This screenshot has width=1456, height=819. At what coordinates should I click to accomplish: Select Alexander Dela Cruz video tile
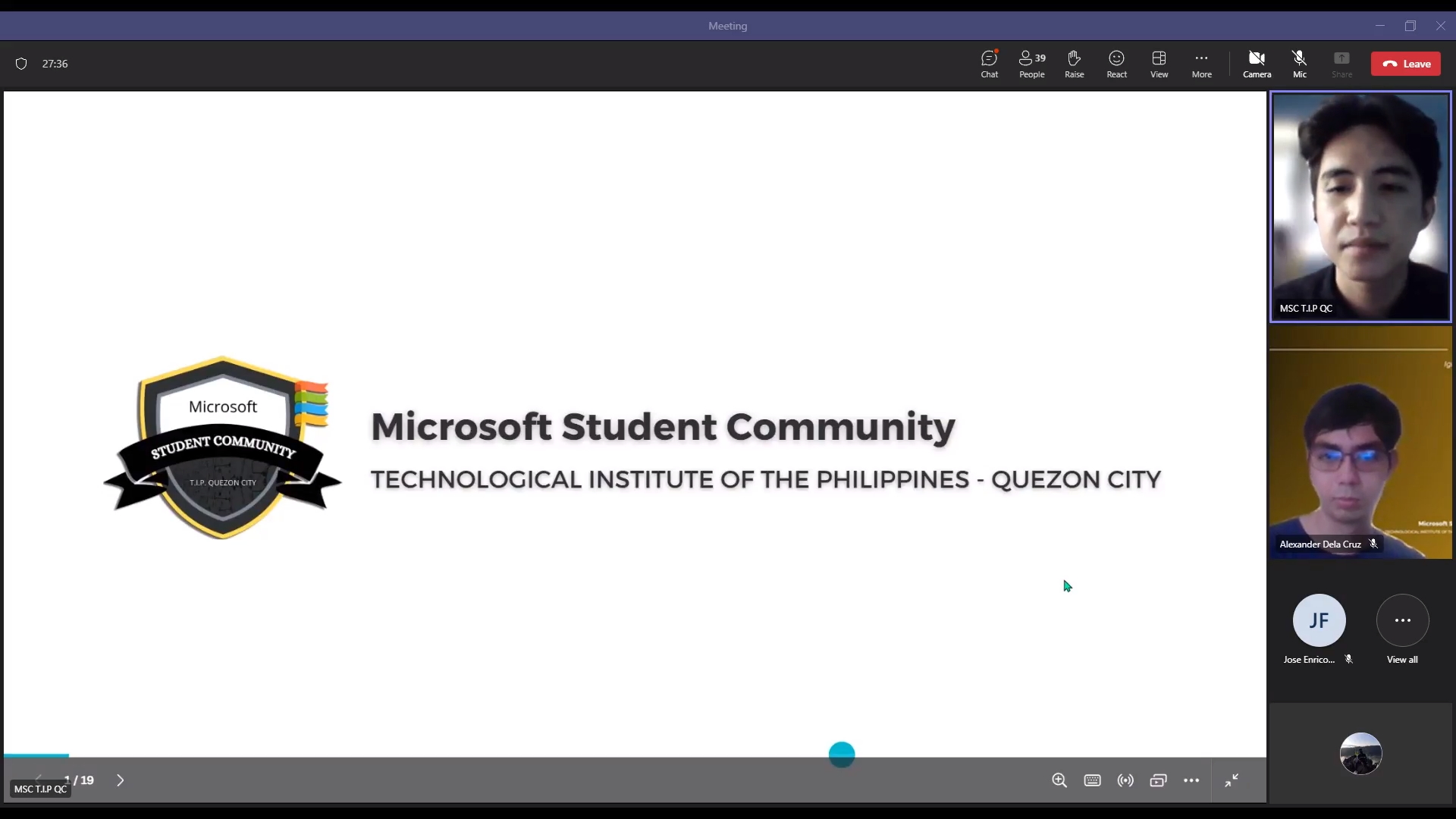[x=1360, y=444]
